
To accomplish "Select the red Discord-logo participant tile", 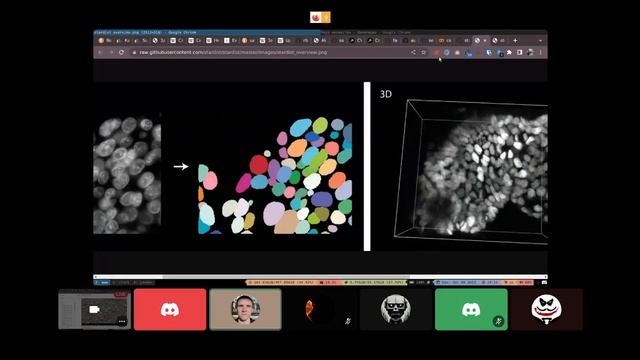I will [x=170, y=309].
